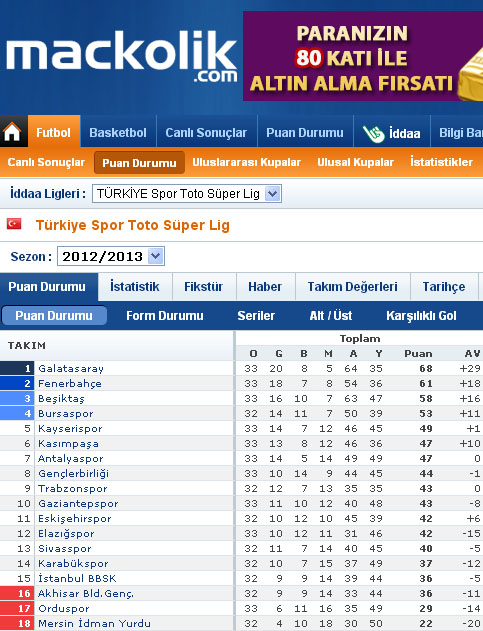Screen dimensions: 483x631
Task: Open the Takım Değerleri tab
Action: 353,287
